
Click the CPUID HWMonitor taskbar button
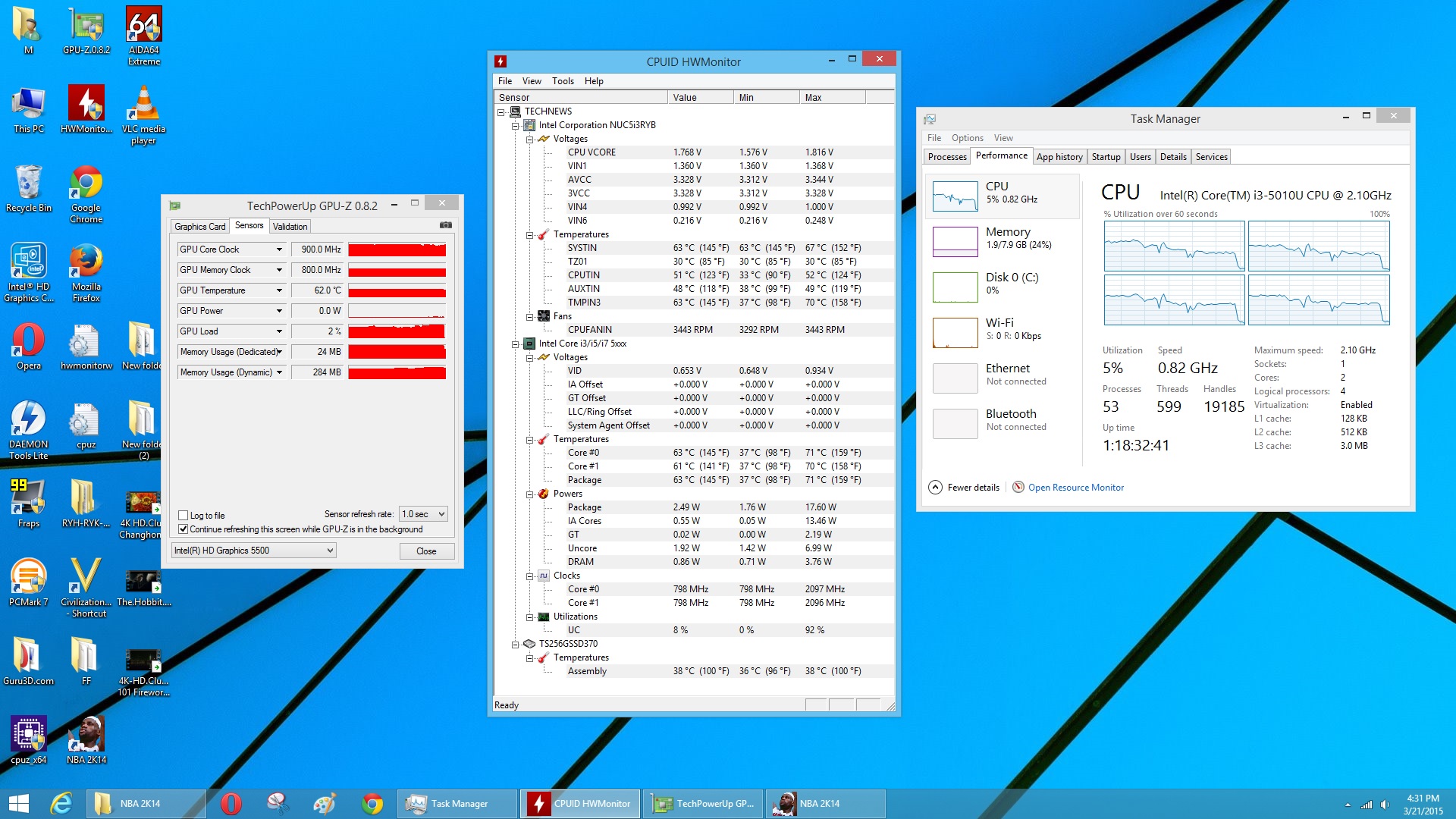tap(582, 804)
